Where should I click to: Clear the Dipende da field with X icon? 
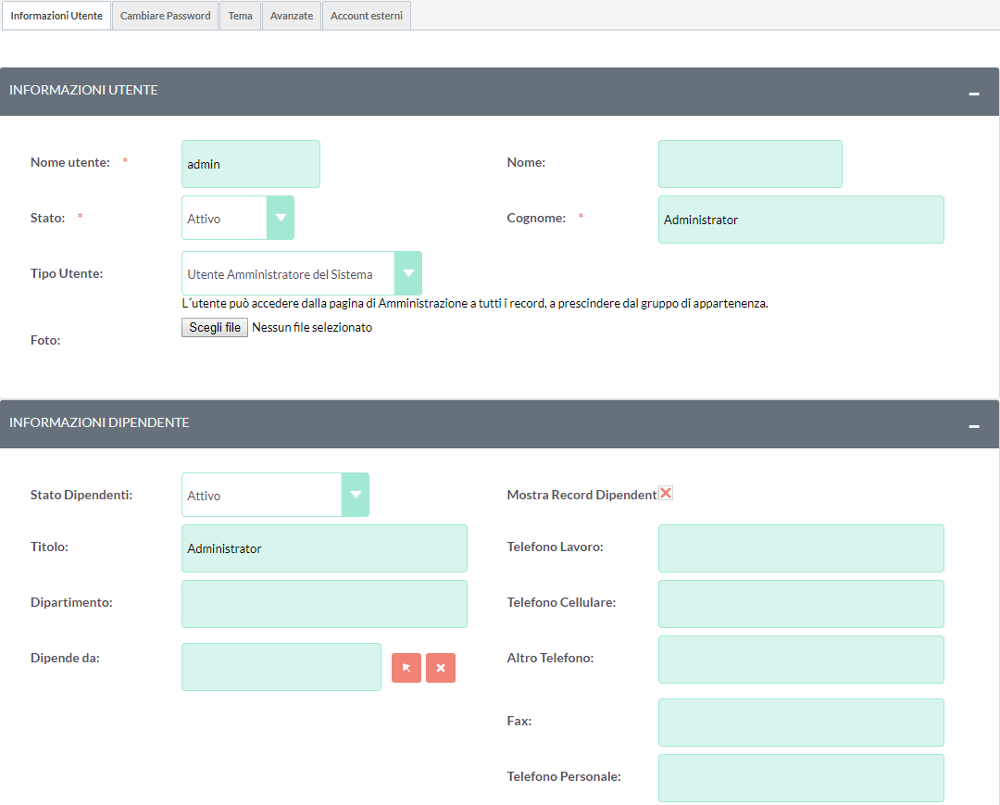pos(440,668)
